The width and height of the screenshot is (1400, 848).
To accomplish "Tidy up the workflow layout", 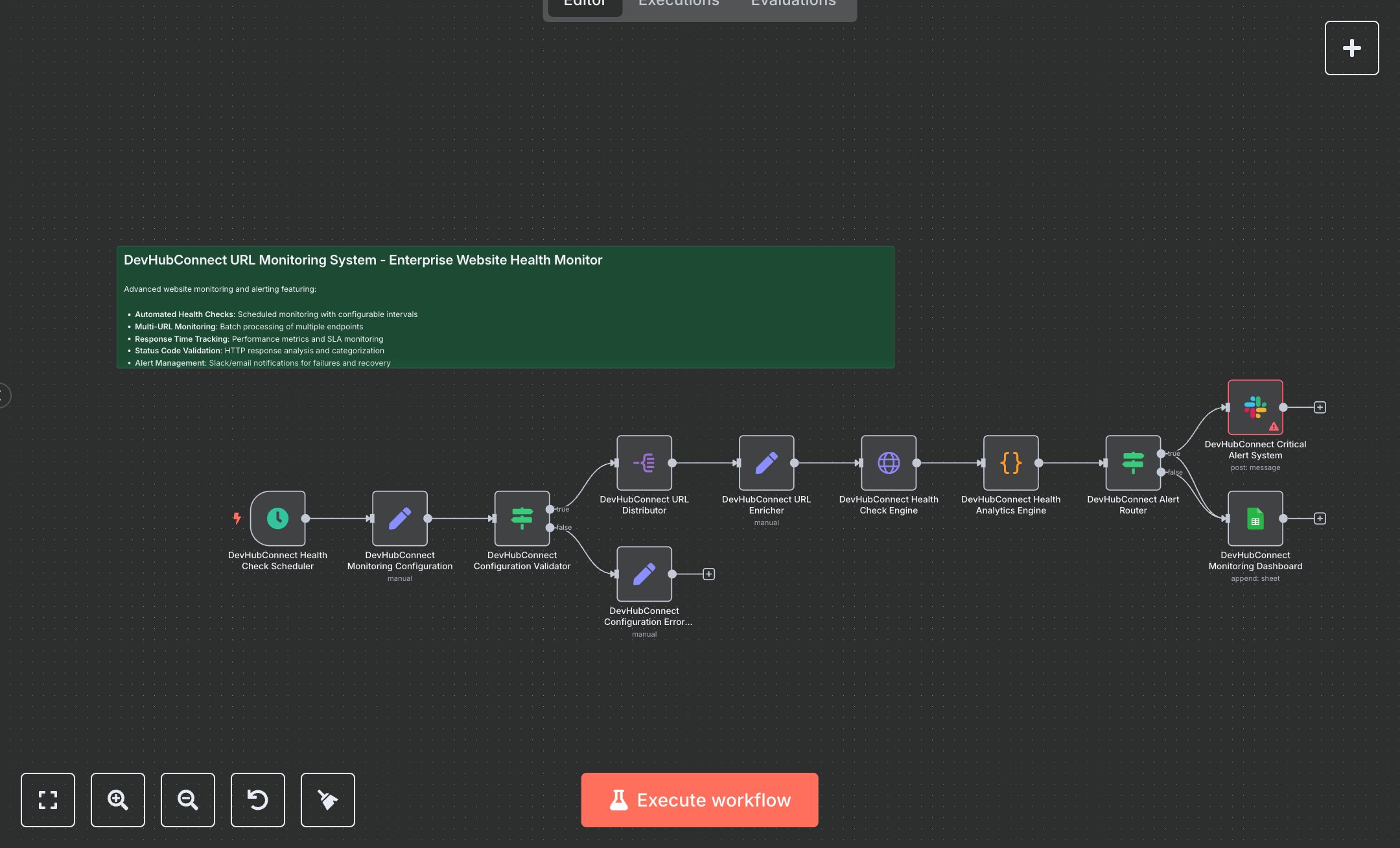I will pos(327,800).
